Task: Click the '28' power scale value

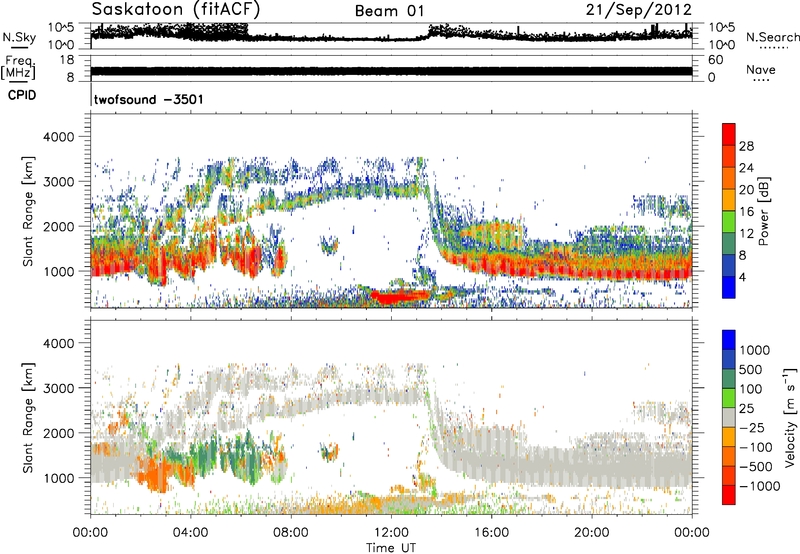Action: click(746, 146)
